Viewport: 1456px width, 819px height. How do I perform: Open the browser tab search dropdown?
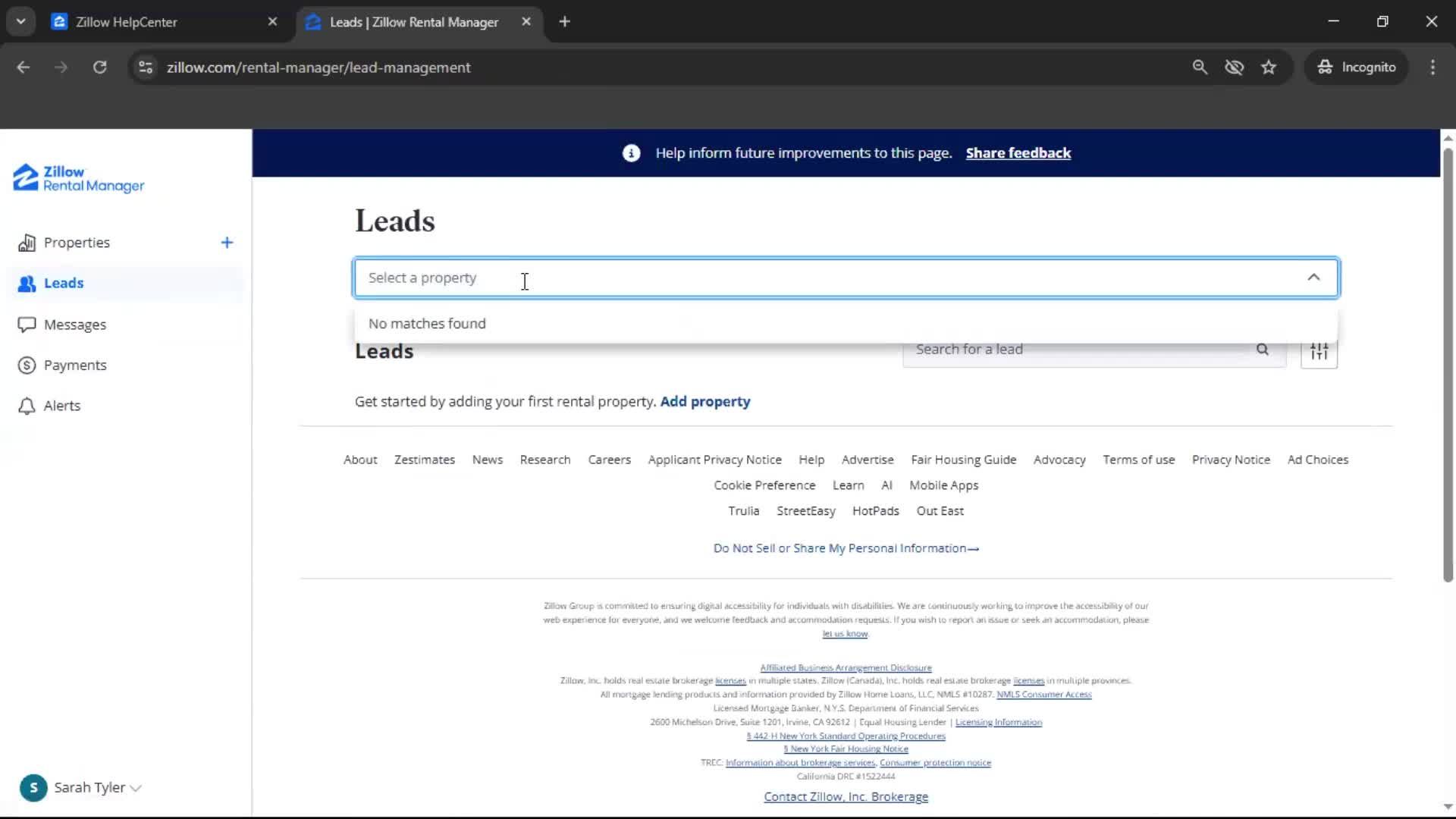coord(20,20)
